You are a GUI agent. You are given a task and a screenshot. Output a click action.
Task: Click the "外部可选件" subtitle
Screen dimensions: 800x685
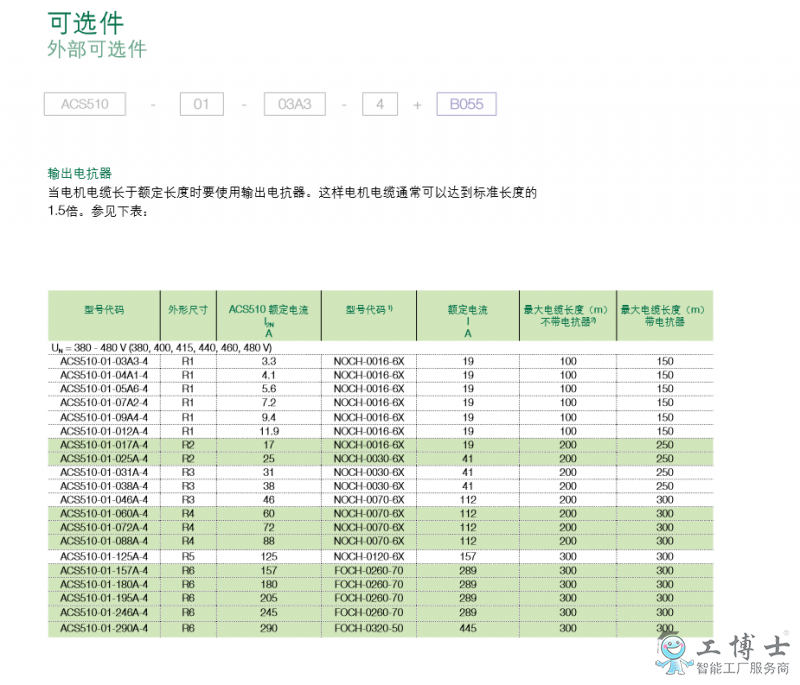(97, 49)
